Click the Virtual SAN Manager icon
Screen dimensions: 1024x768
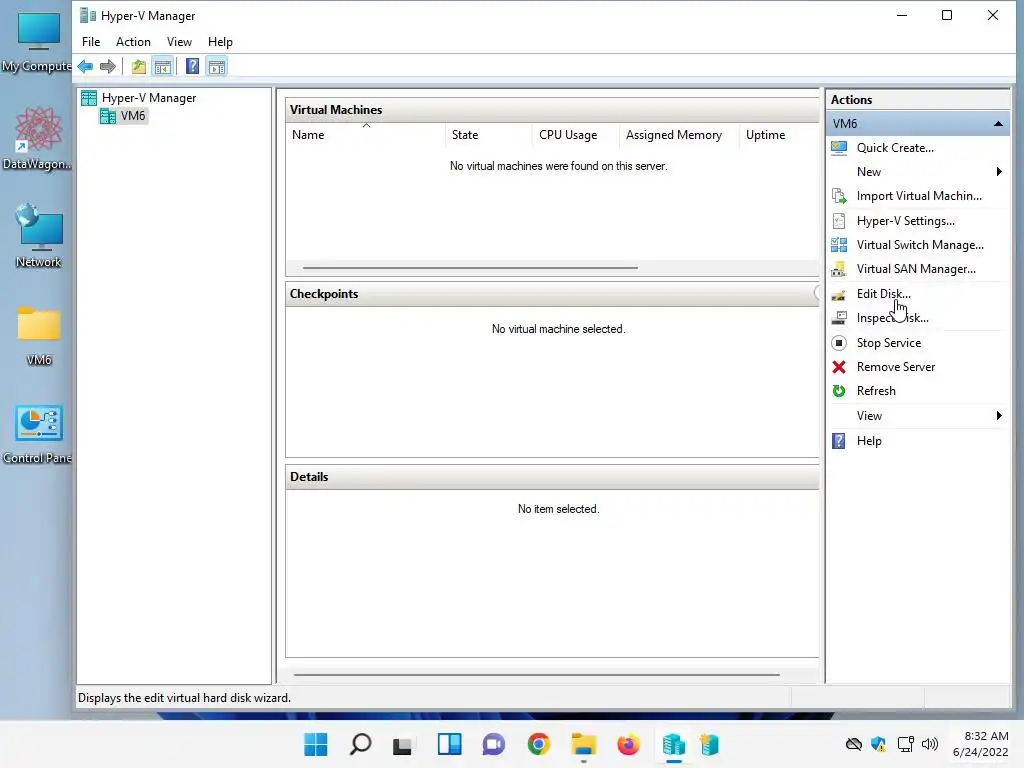pos(839,269)
